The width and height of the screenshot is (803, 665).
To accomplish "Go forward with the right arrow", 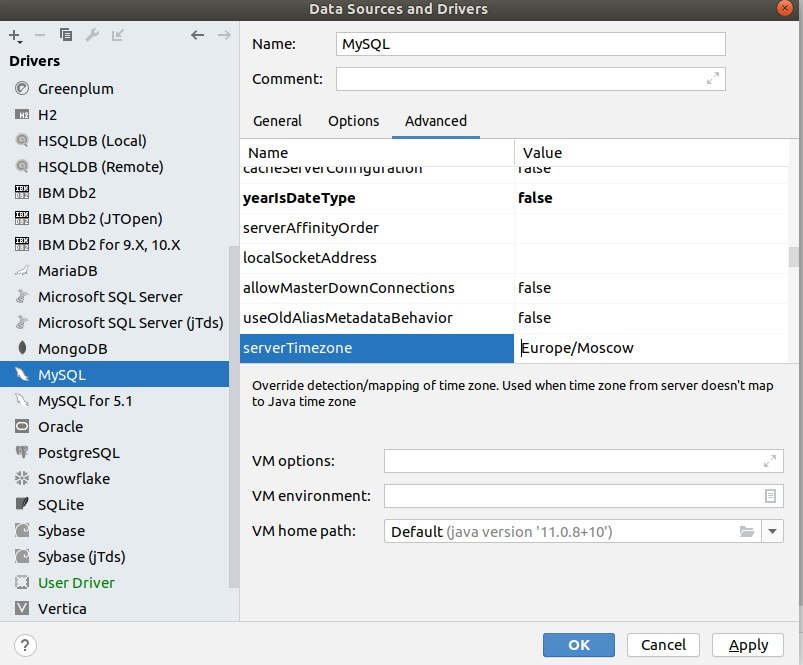I will (224, 35).
